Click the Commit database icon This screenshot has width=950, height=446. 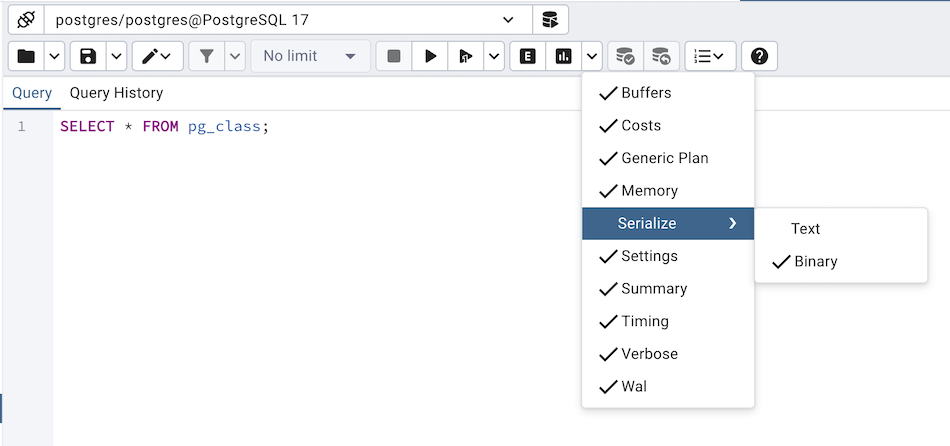coord(625,56)
